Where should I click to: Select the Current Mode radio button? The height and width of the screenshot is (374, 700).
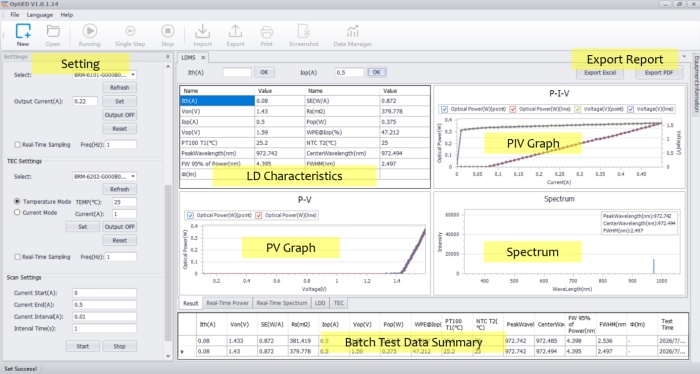point(17,212)
